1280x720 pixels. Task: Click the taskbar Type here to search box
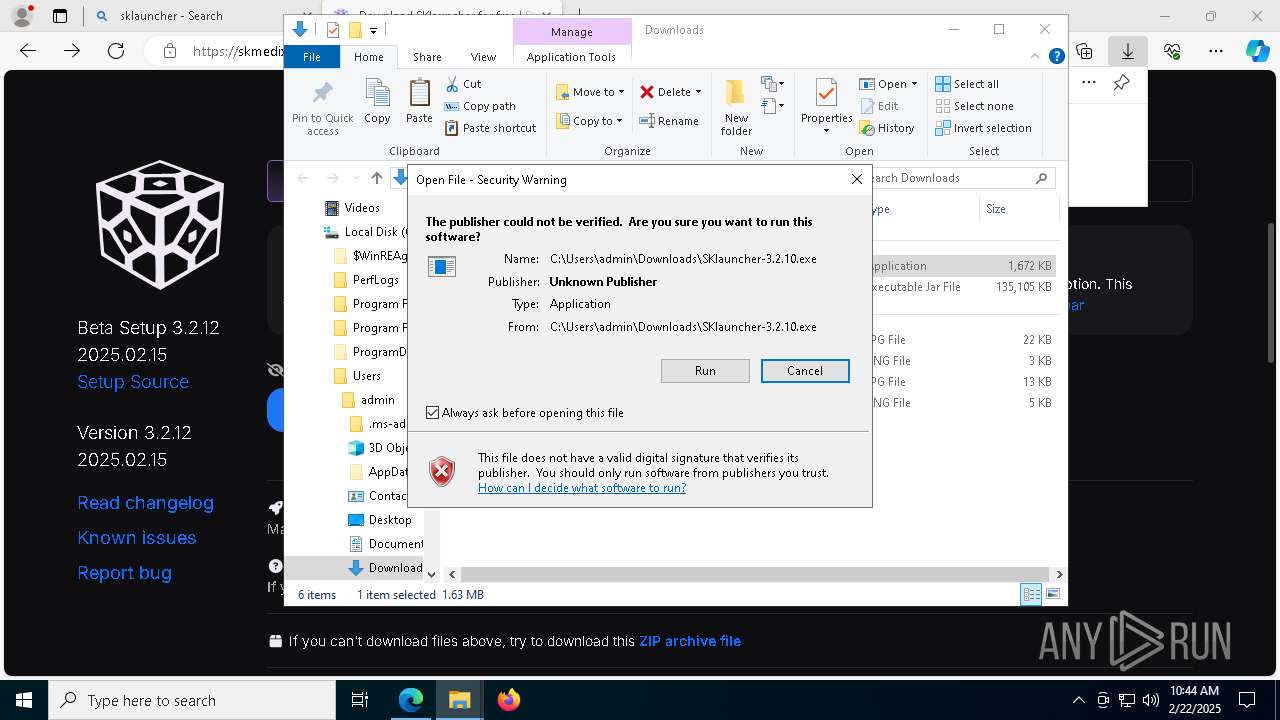click(192, 700)
